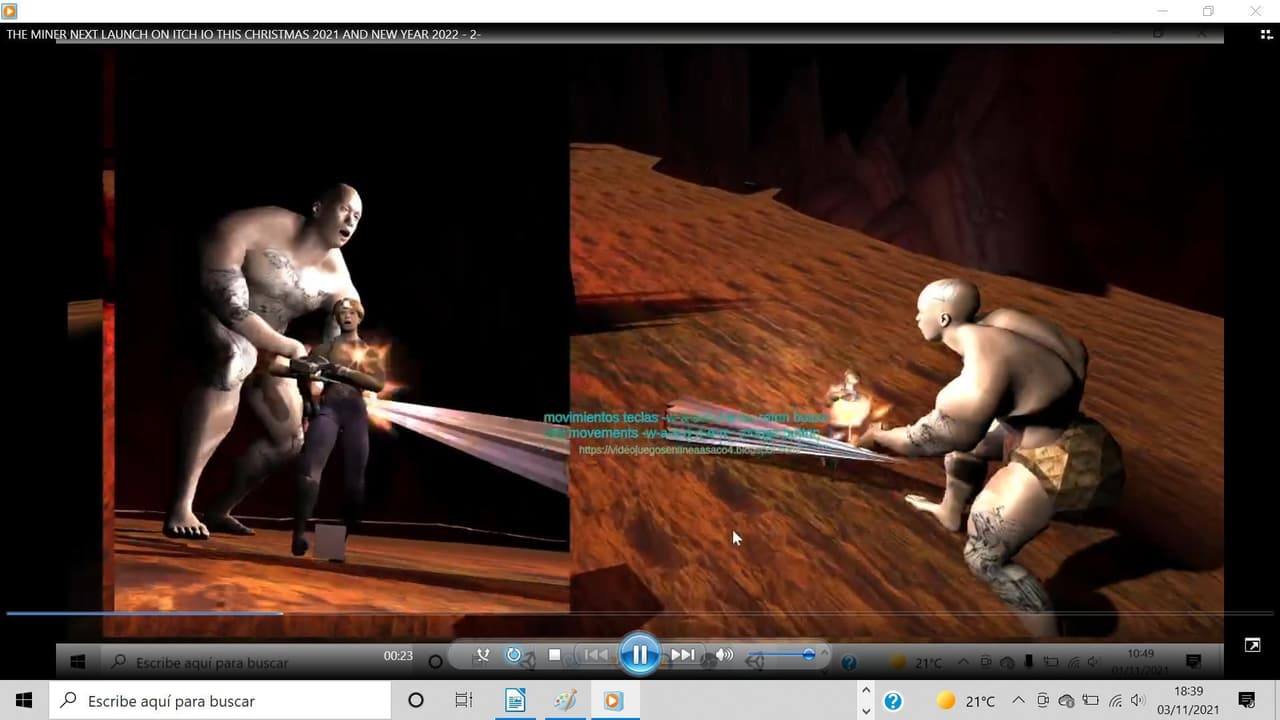Go to the previous track
The image size is (1280, 720).
pyautogui.click(x=596, y=655)
